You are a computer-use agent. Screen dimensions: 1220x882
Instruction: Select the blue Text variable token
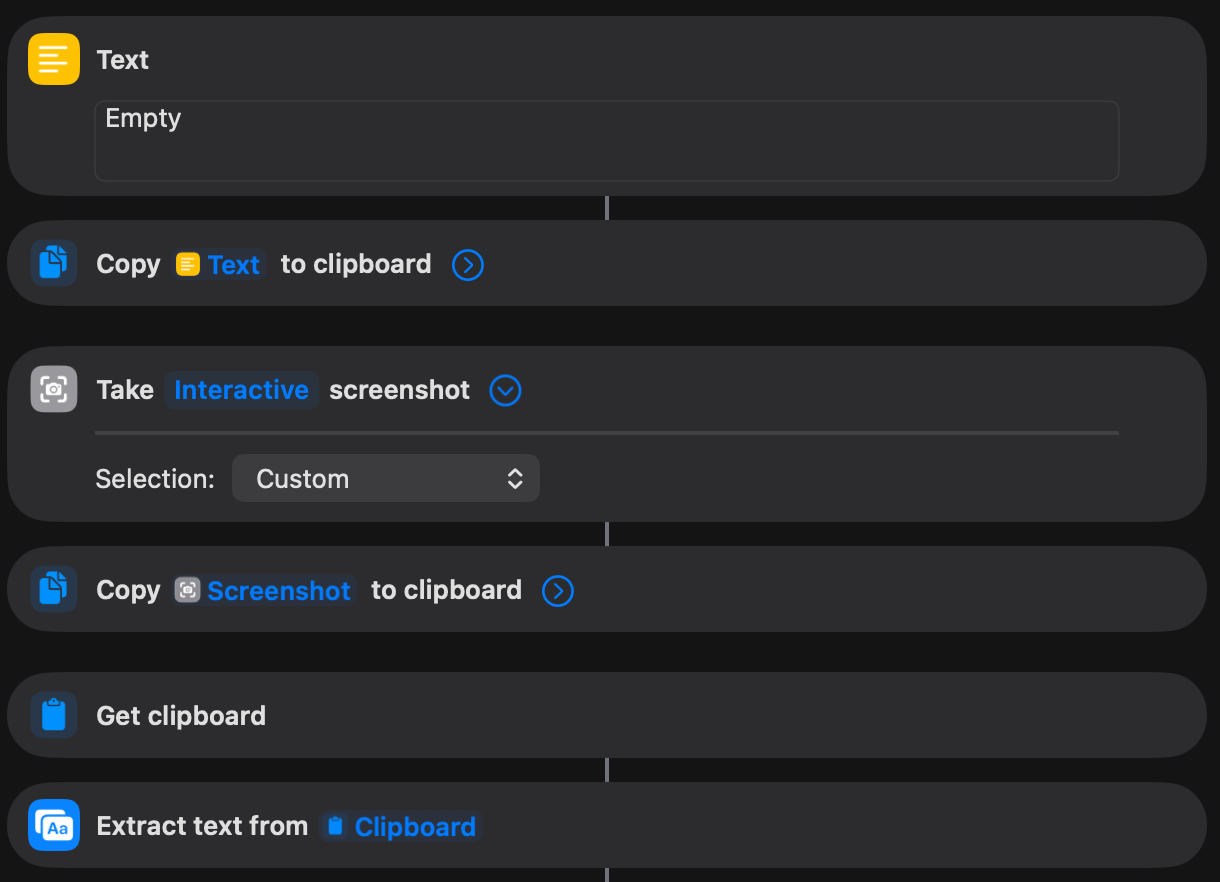233,265
